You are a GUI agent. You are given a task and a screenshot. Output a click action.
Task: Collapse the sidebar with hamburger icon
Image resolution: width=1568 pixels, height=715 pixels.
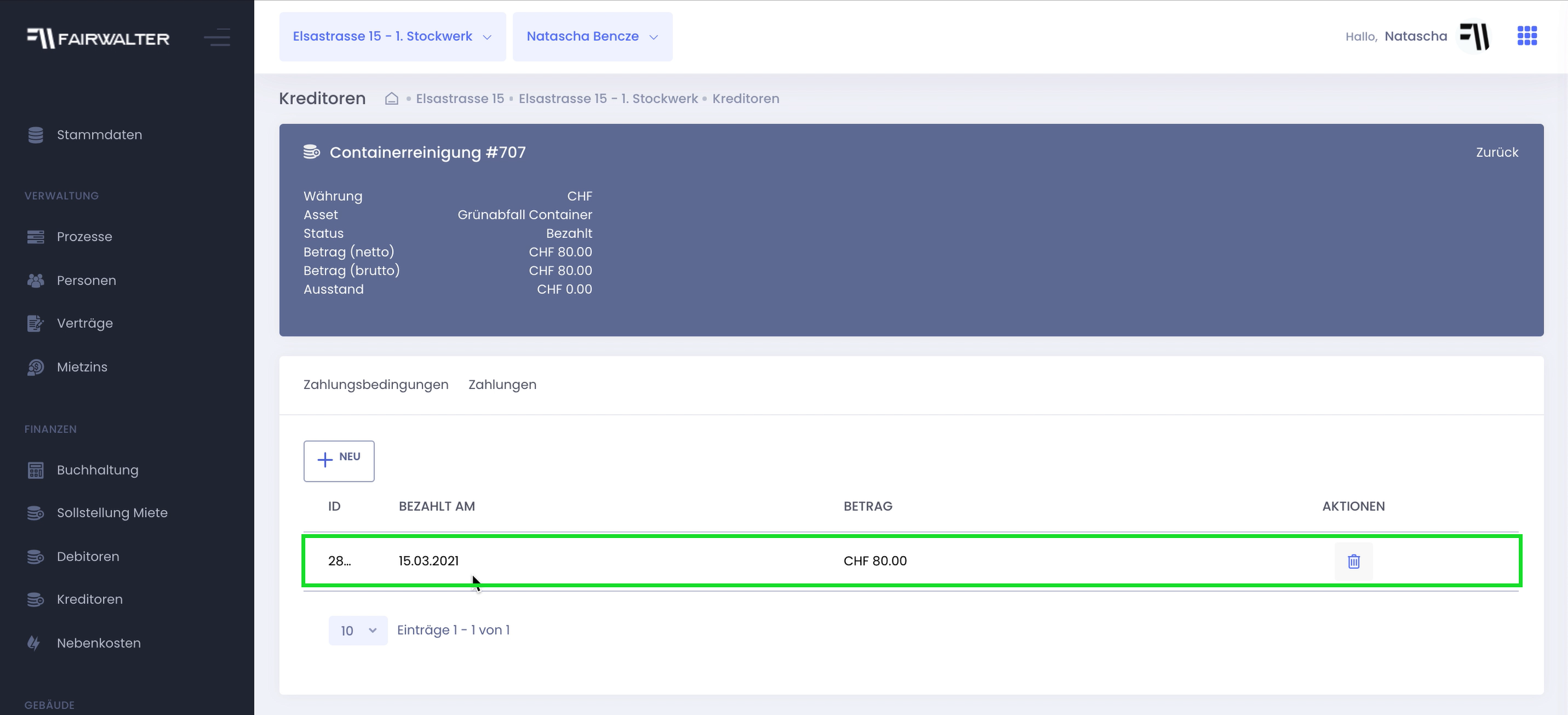(x=217, y=37)
